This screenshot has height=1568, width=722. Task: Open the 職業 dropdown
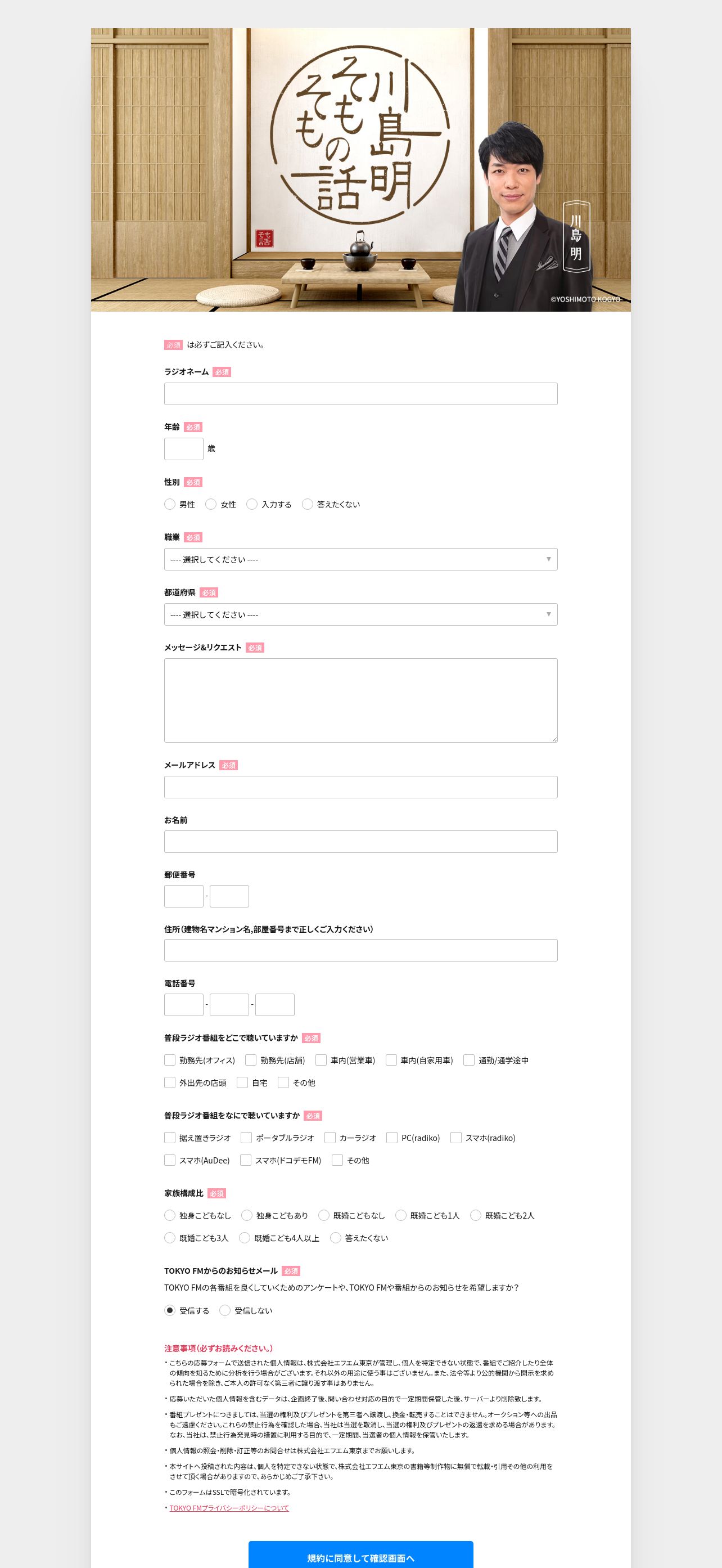pyautogui.click(x=360, y=559)
